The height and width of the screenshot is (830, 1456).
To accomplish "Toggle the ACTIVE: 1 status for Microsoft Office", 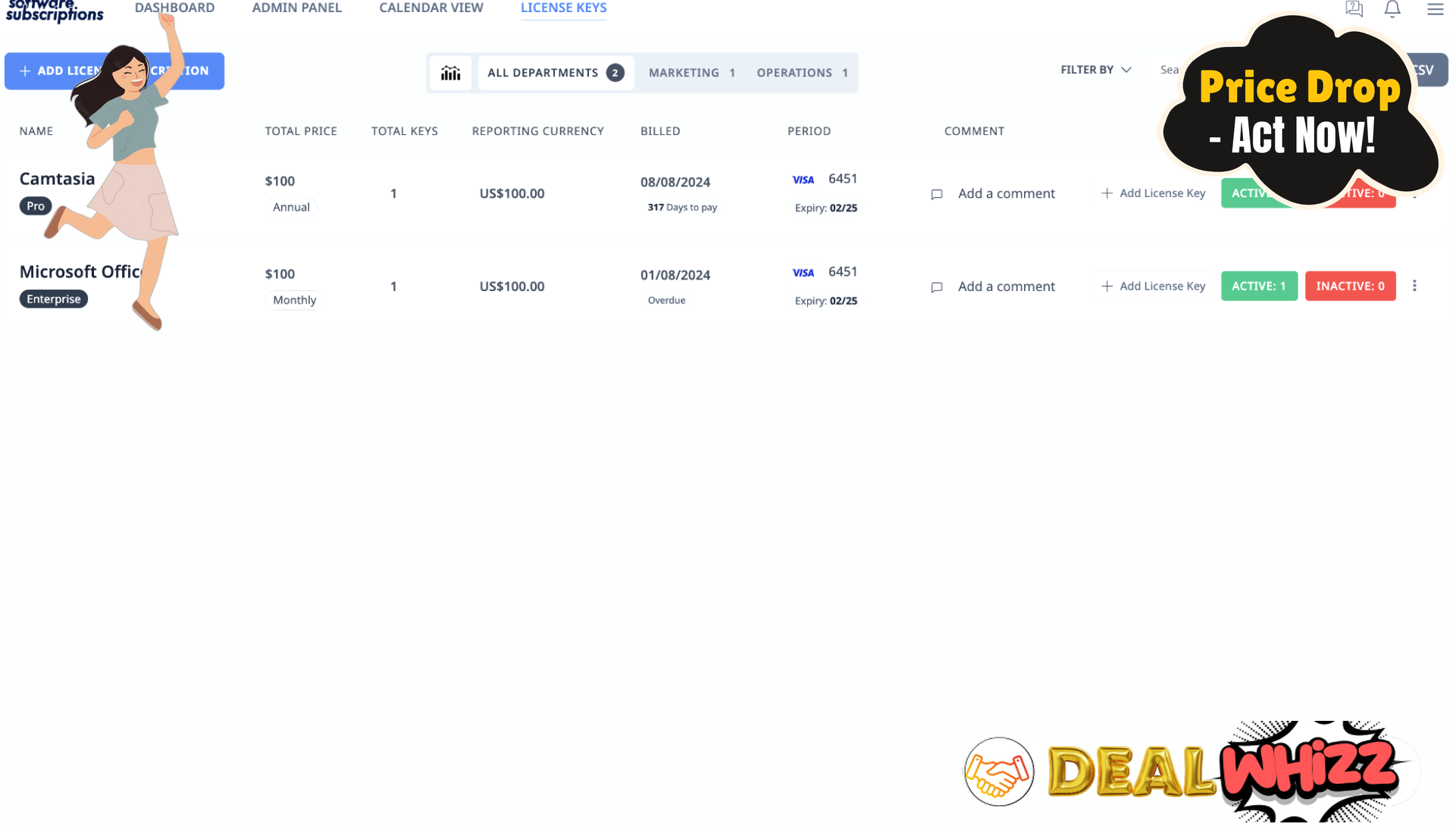I will [x=1258, y=286].
